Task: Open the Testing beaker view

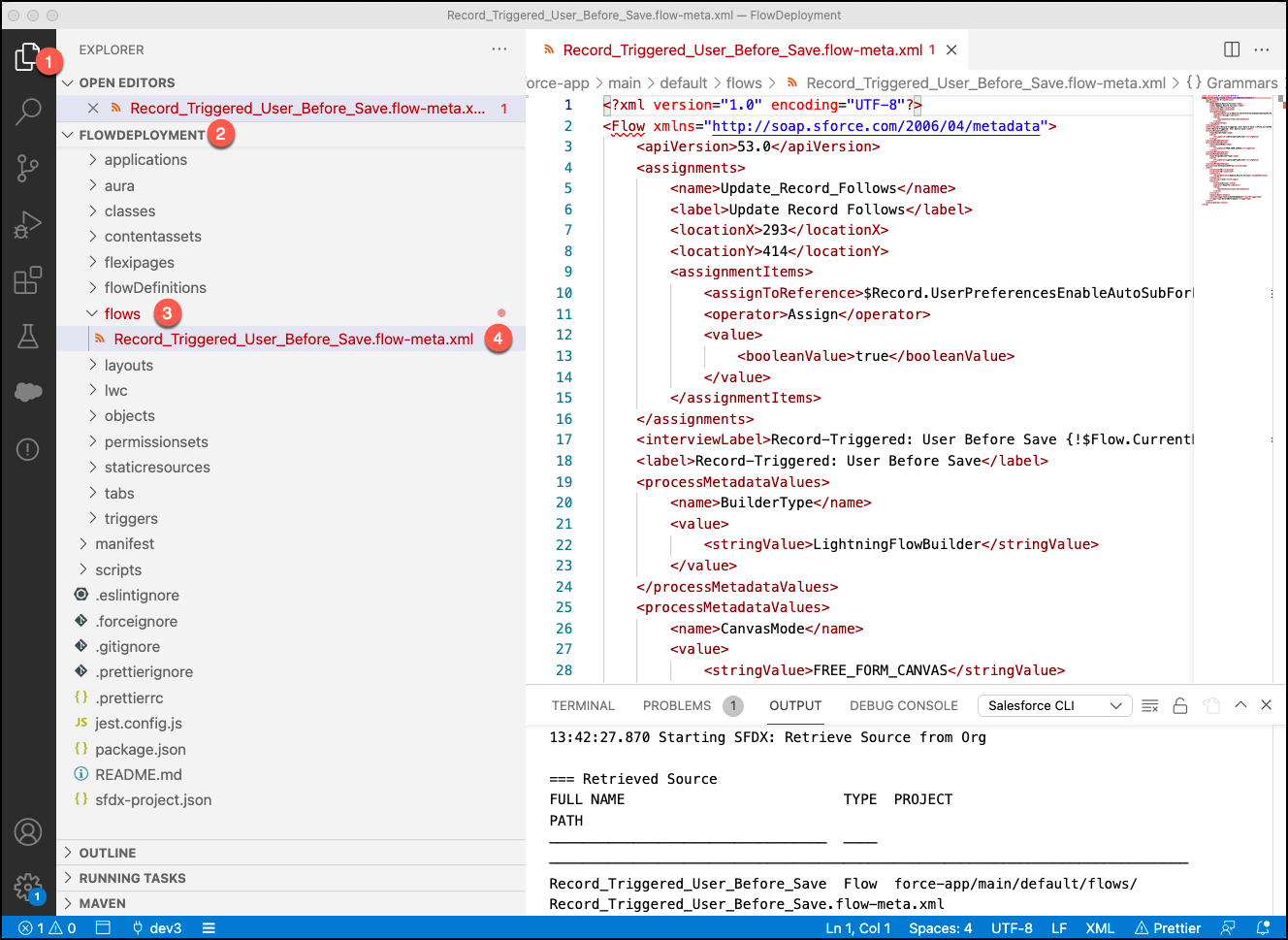Action: pos(28,337)
